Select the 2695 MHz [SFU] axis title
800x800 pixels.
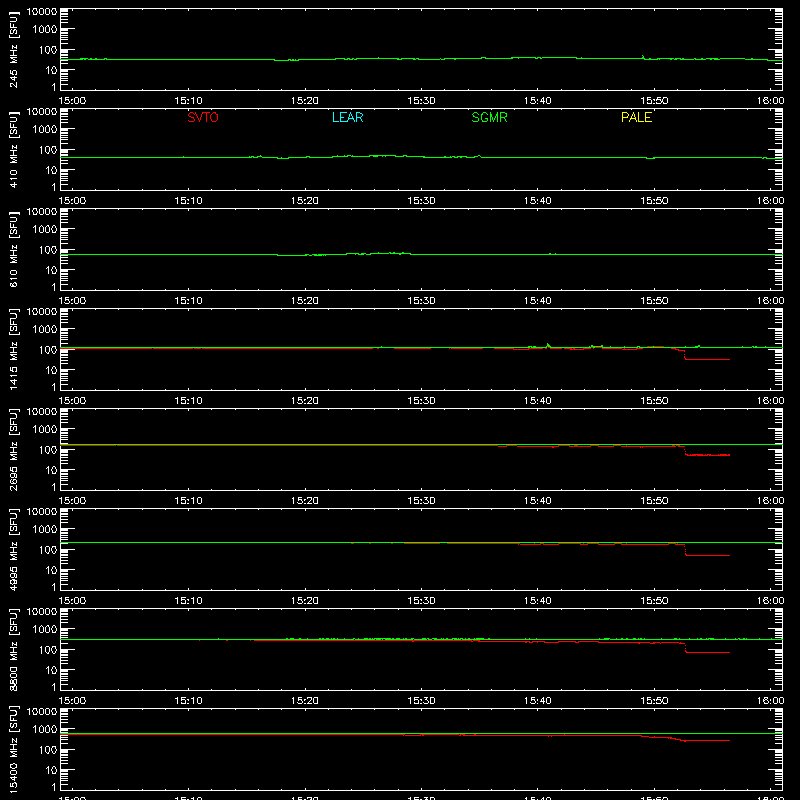13,449
